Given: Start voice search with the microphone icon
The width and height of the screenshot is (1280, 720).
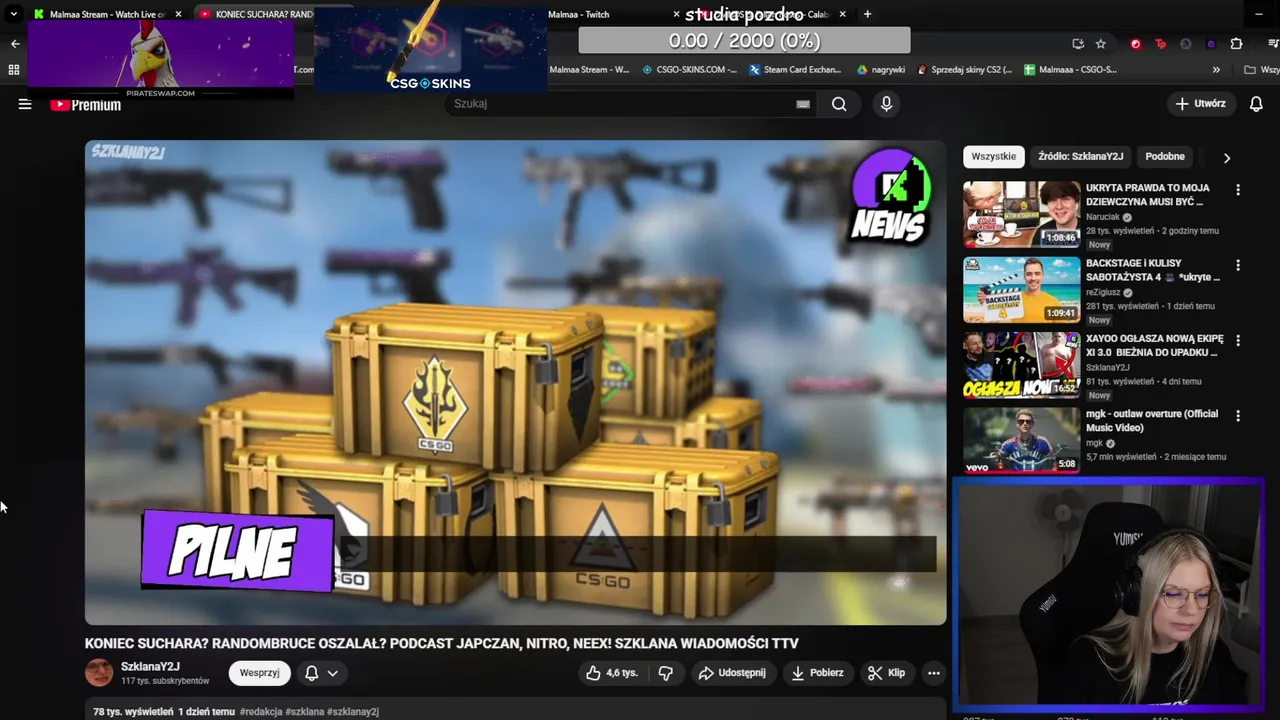Looking at the screenshot, I should 886,104.
